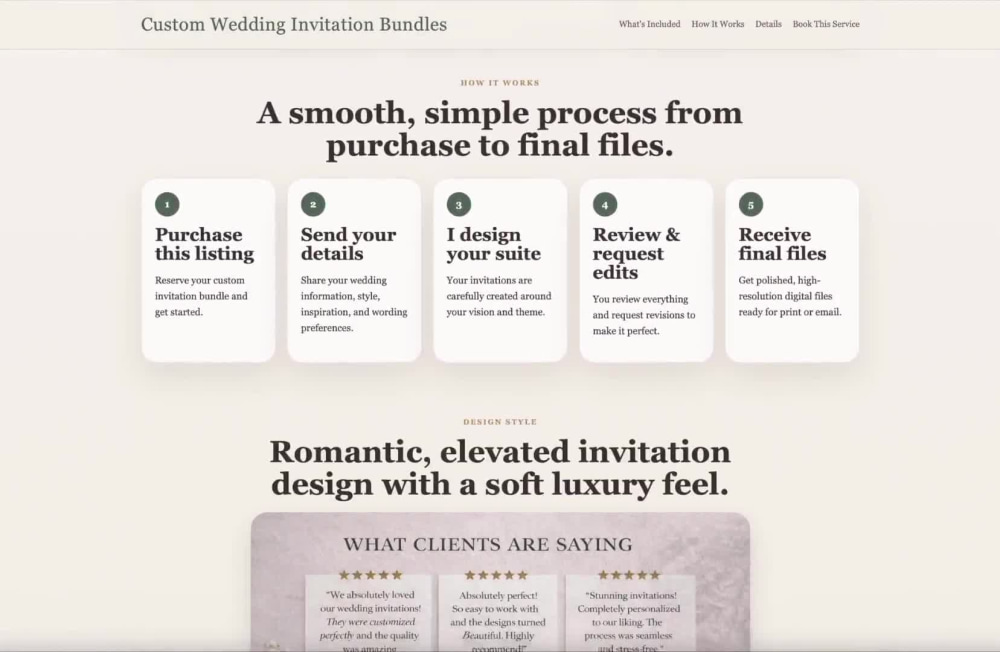Viewport: 1000px width, 652px height.
Task: Click the 'WHAT CLIENTS ARE SAYING' image title
Action: (488, 544)
